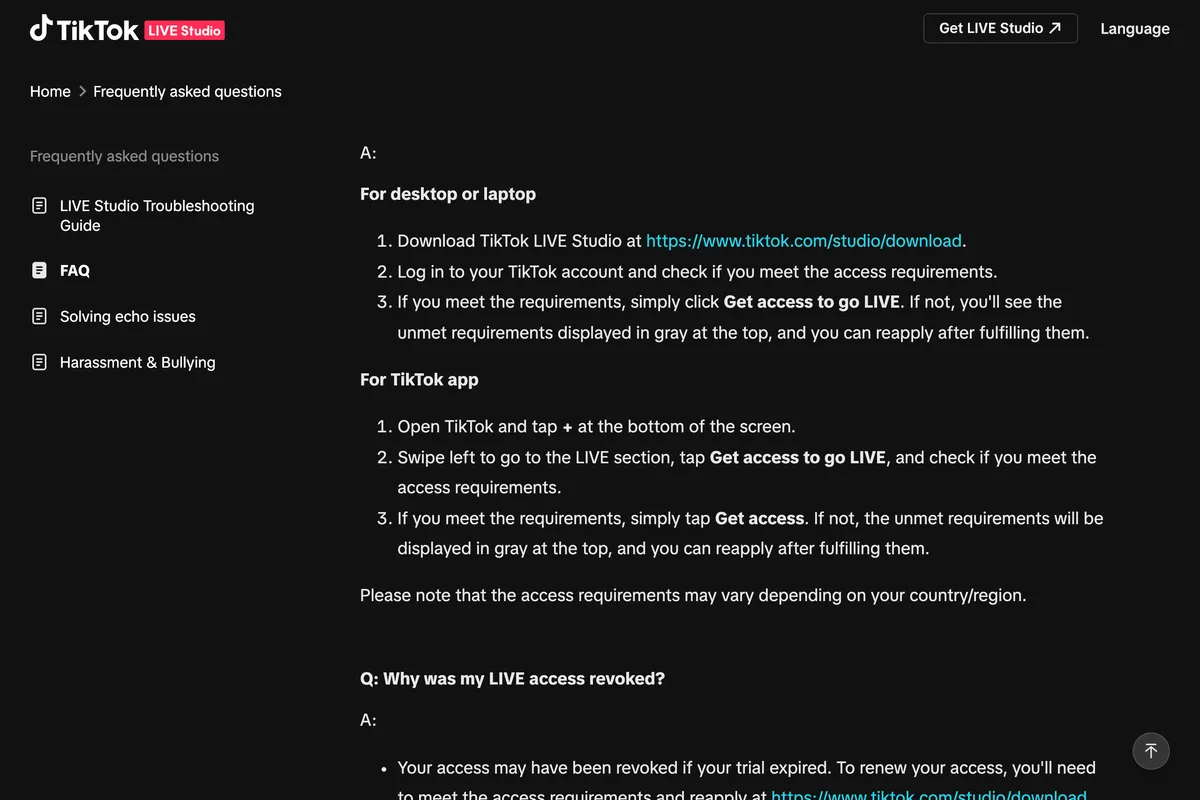The width and height of the screenshot is (1200, 800).
Task: Select the FAQ sidebar item
Action: [75, 270]
